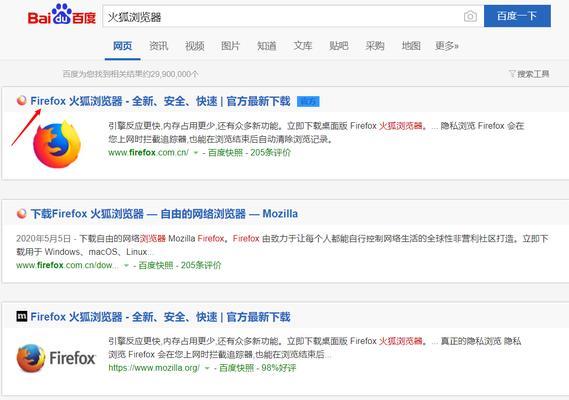This screenshot has width=569, height=400.
Task: Open the https://www.mozilla.org/ URL link
Action: point(154,368)
